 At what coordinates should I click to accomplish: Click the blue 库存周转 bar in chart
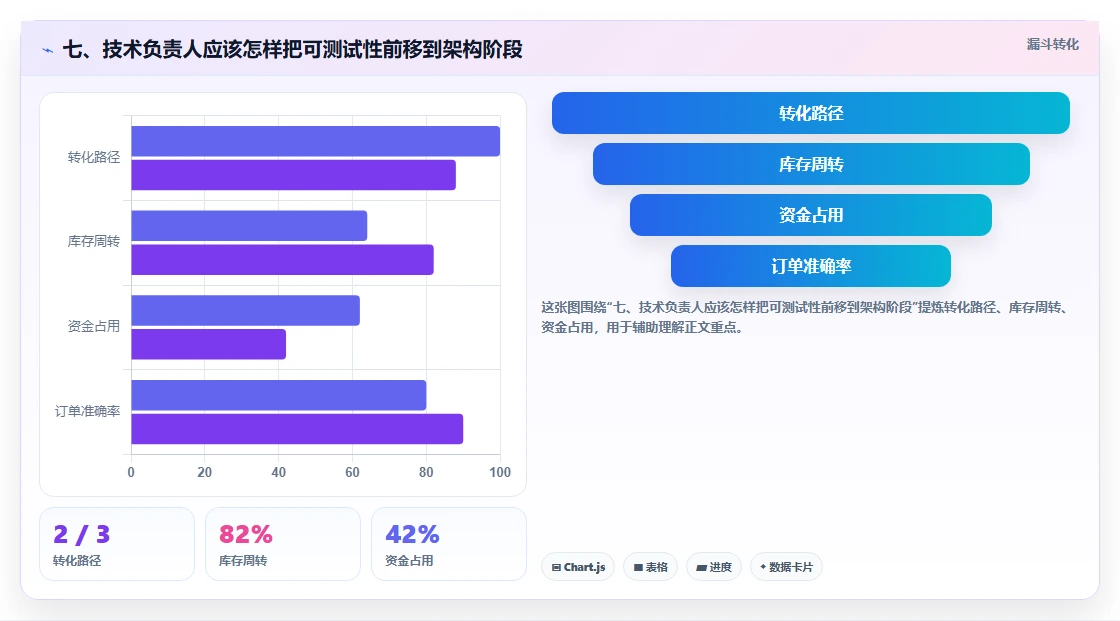[249, 226]
